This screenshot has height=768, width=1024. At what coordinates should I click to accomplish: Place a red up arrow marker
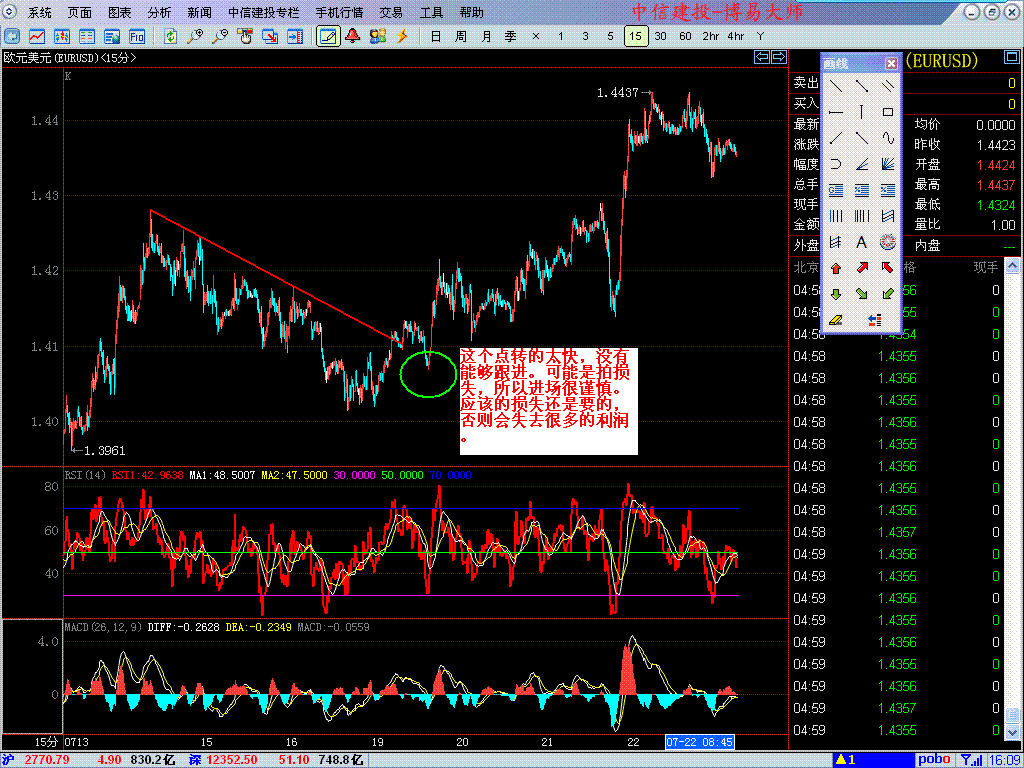(836, 268)
